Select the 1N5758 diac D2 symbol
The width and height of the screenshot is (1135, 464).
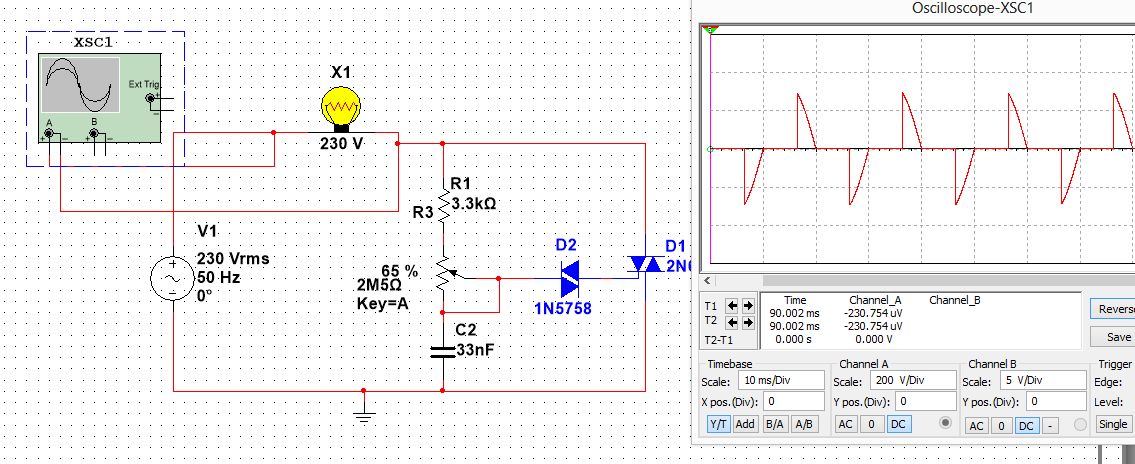[x=570, y=278]
